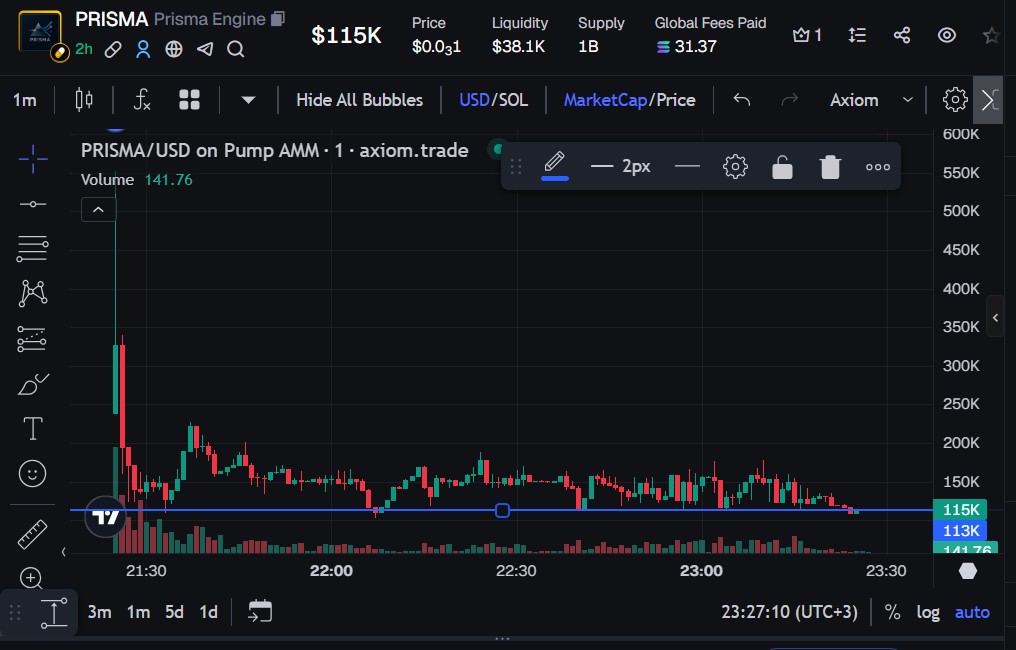1016x650 pixels.
Task: Select the crosshair cursor tool
Action: point(32,159)
